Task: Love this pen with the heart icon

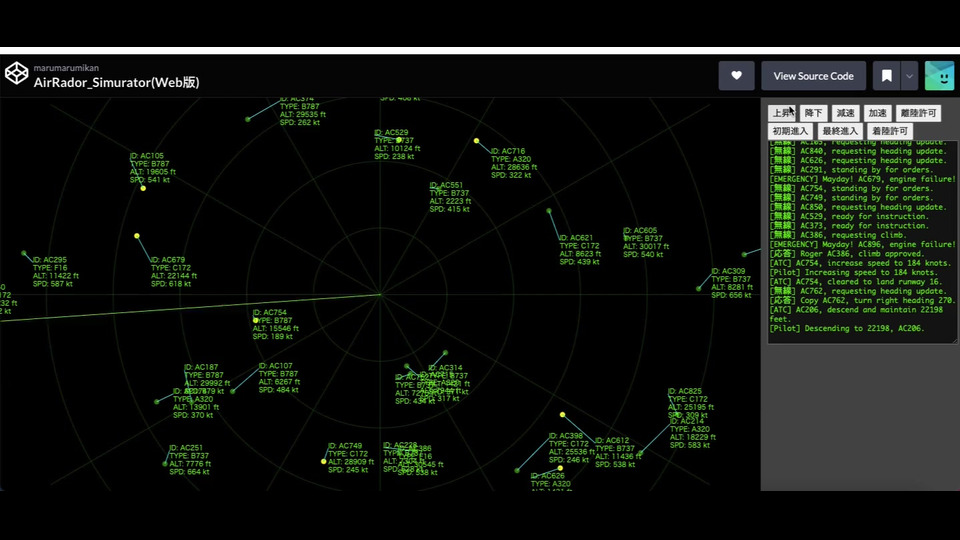Action: pos(737,76)
